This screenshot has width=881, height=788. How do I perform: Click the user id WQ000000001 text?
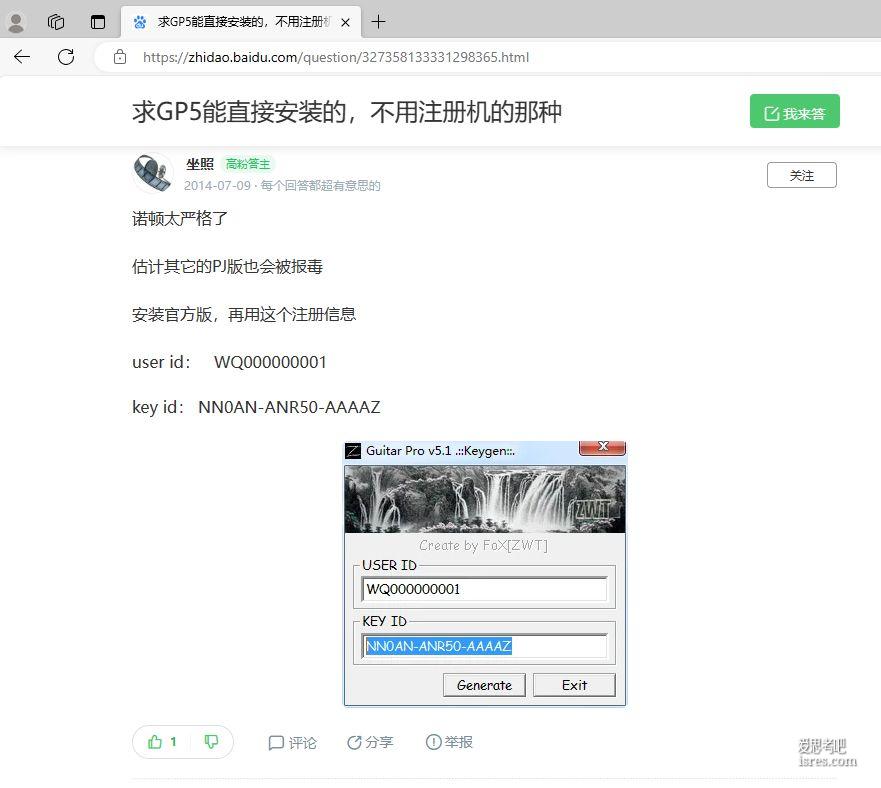(x=270, y=362)
